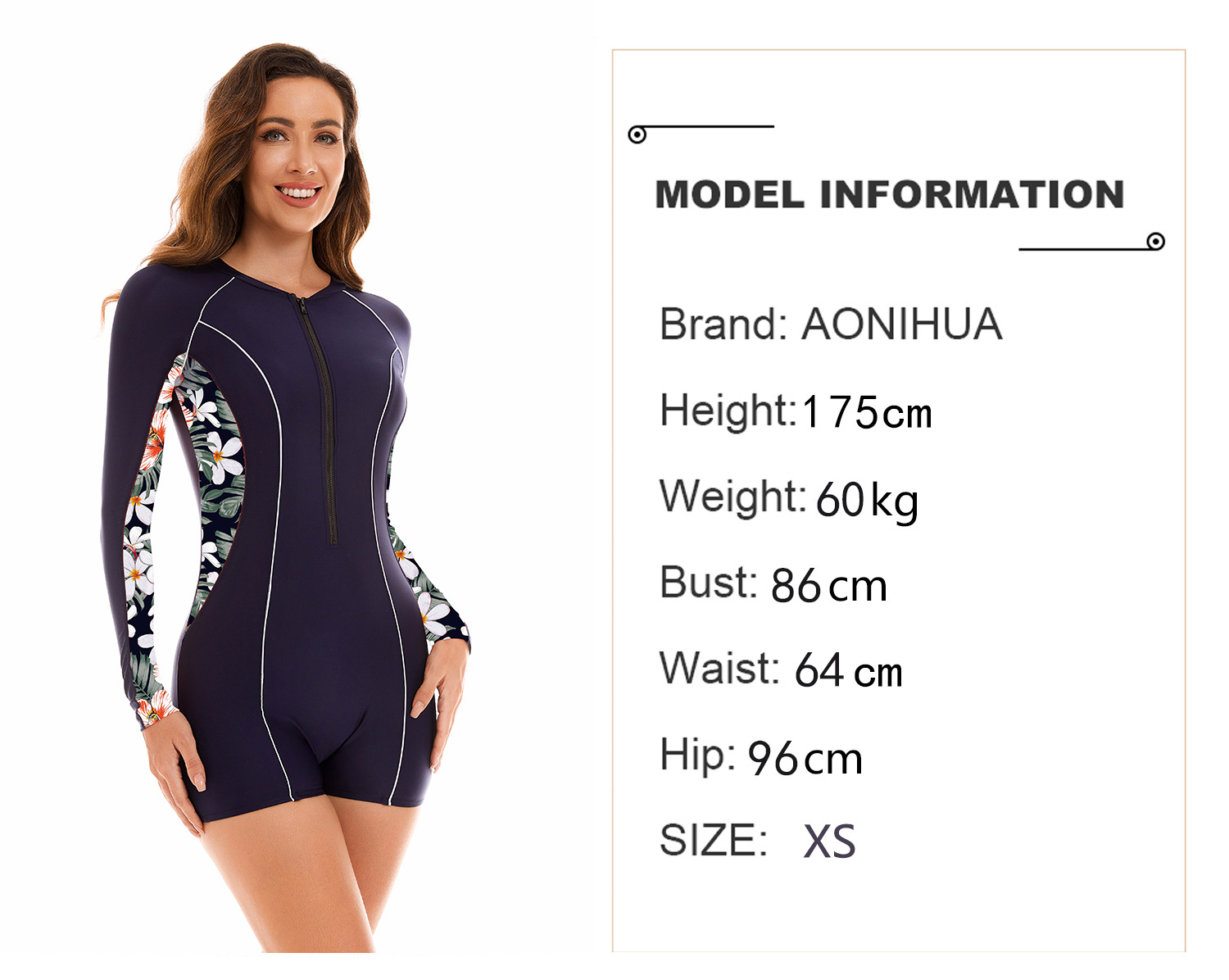Screen dimensions: 1229x980
Task: Click the AONIHUA brand name
Action: [x=901, y=324]
